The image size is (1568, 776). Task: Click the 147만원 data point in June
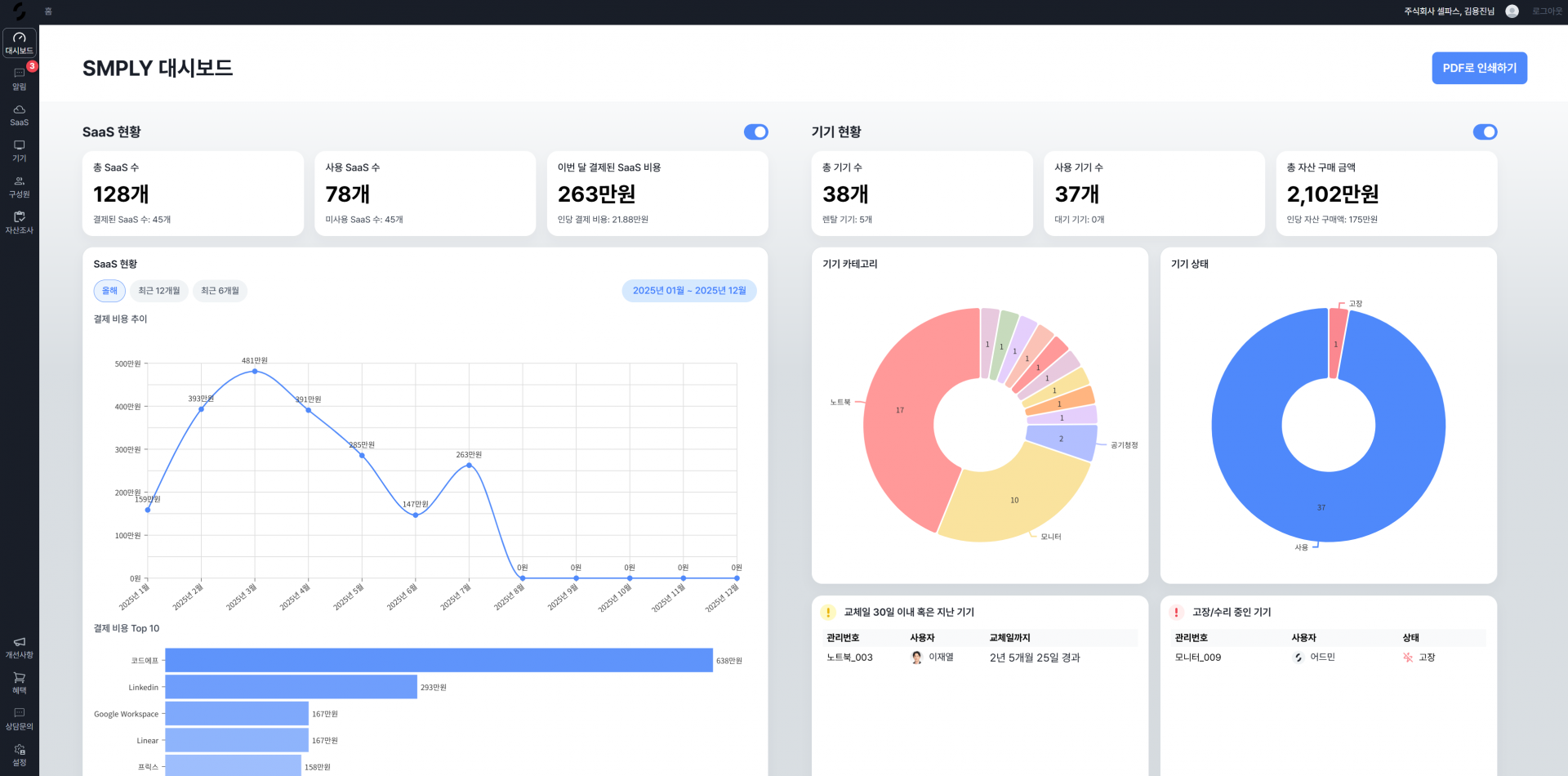416,515
